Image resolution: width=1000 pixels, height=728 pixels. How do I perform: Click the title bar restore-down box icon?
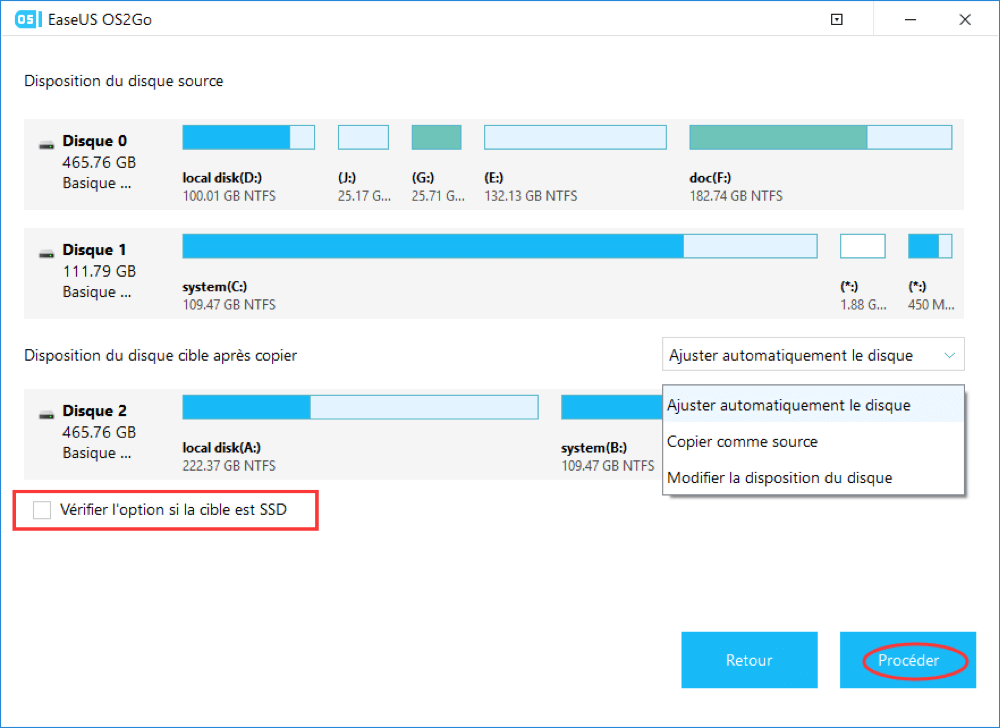[x=837, y=19]
